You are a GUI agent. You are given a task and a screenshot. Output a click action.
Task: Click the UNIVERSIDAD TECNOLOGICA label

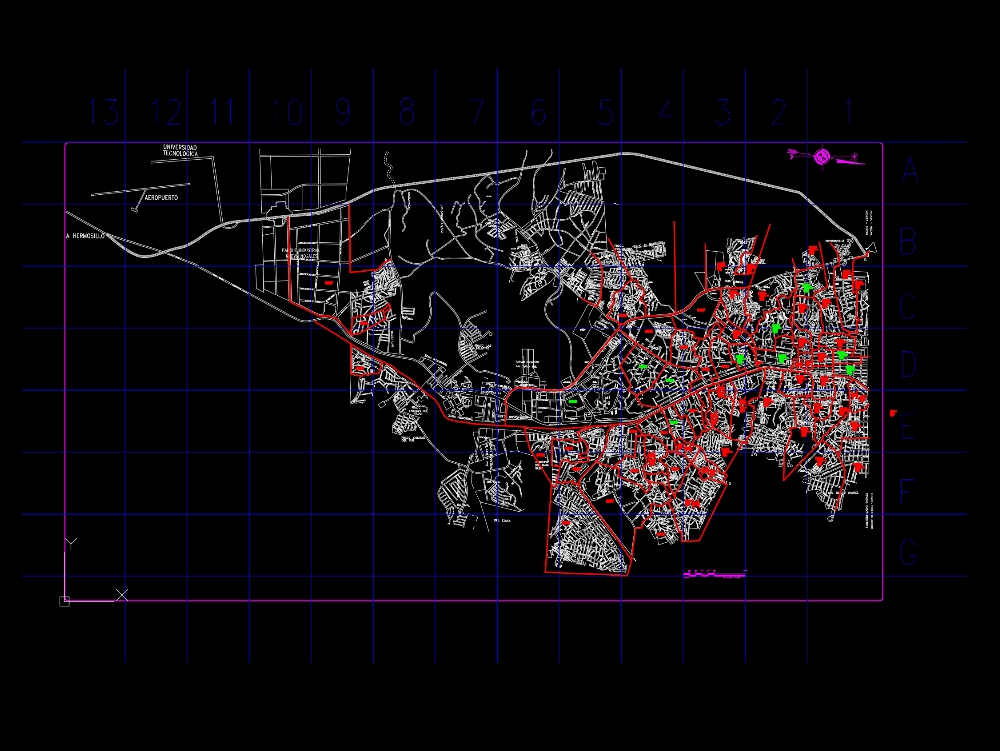tap(178, 151)
